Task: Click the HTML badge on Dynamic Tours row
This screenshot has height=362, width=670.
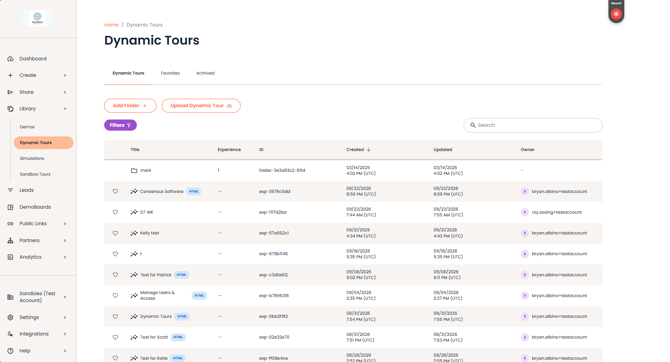Action: (x=182, y=316)
